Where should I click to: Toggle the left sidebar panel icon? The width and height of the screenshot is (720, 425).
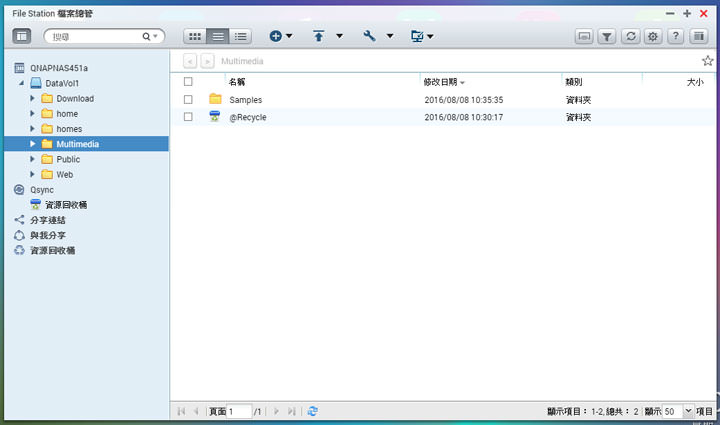pos(22,36)
